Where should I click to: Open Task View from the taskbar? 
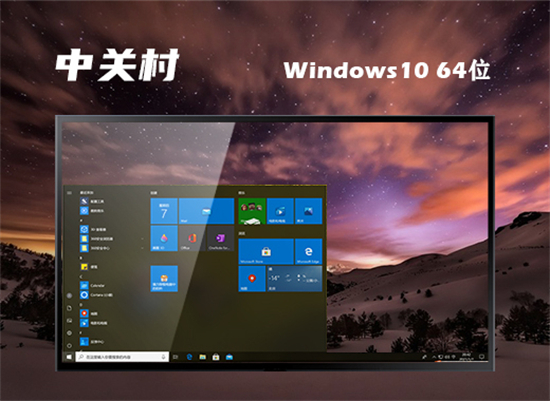click(x=176, y=357)
